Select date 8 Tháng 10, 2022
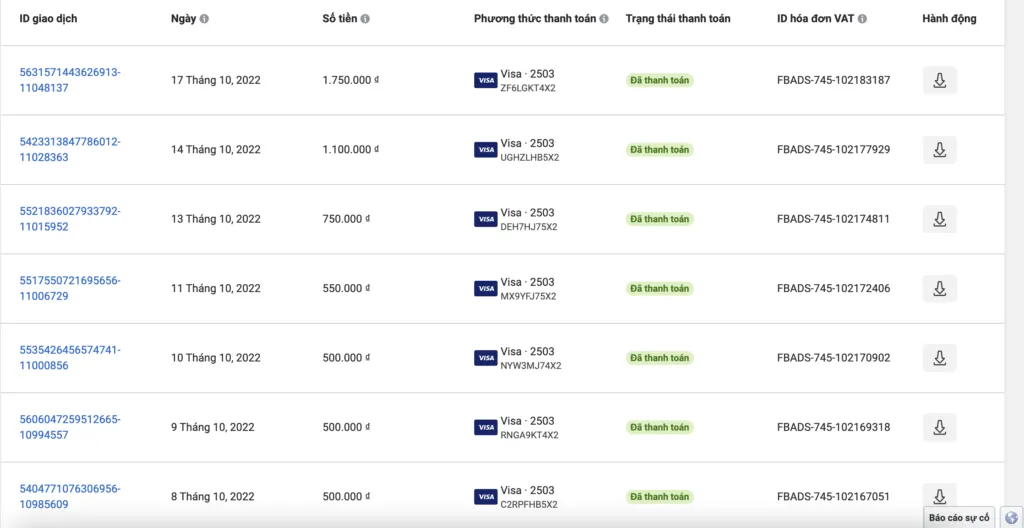 213,497
